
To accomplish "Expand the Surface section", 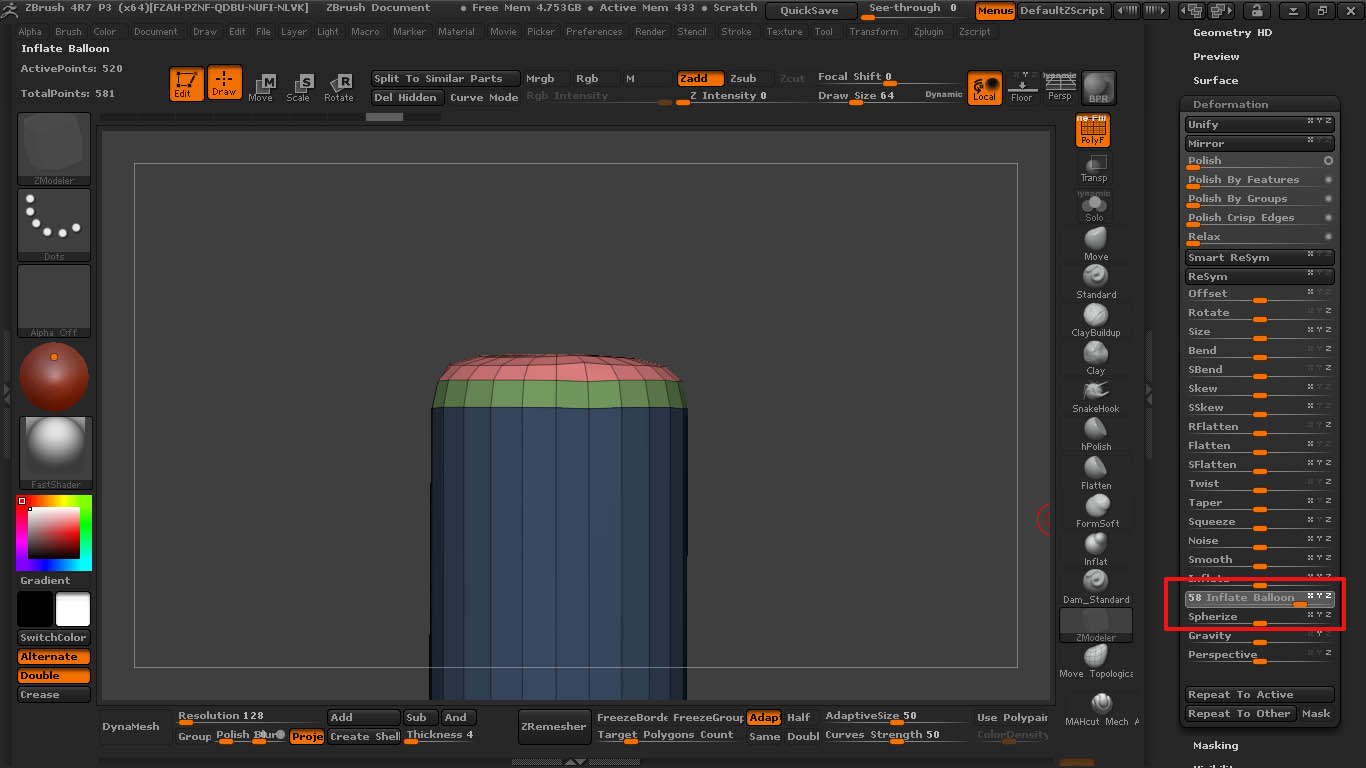I will click(x=1215, y=81).
